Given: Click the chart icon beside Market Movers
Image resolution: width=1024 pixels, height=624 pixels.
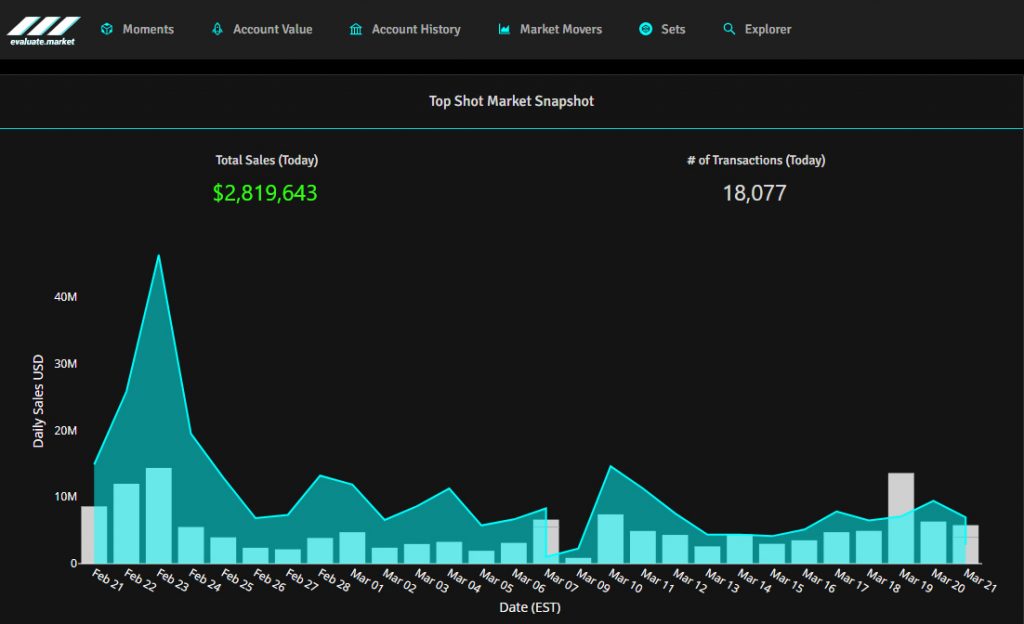Looking at the screenshot, I should coord(504,30).
